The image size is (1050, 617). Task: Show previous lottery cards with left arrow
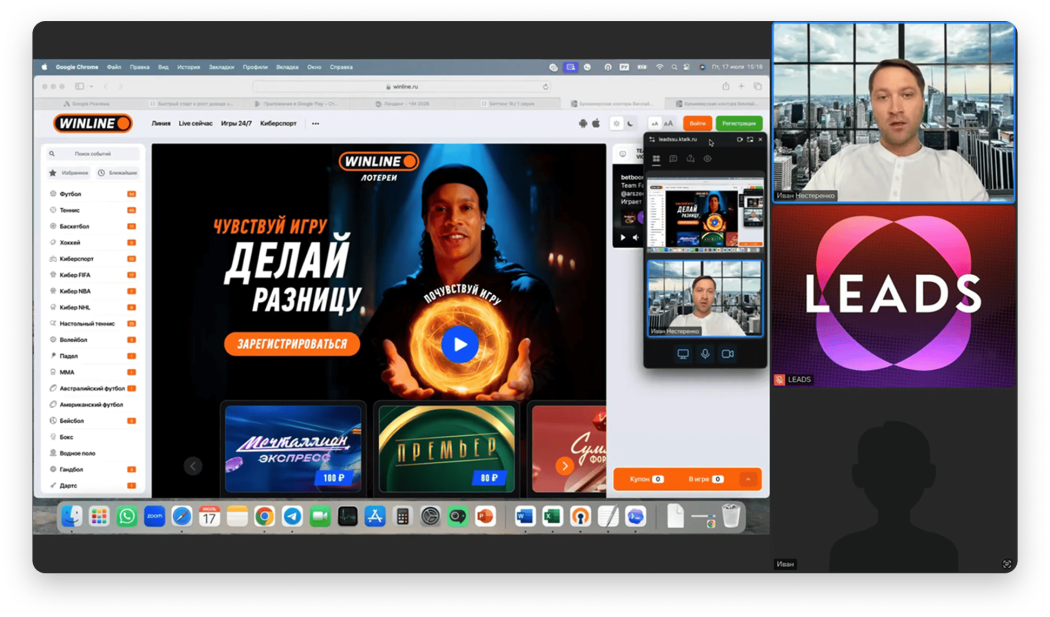pyautogui.click(x=193, y=466)
